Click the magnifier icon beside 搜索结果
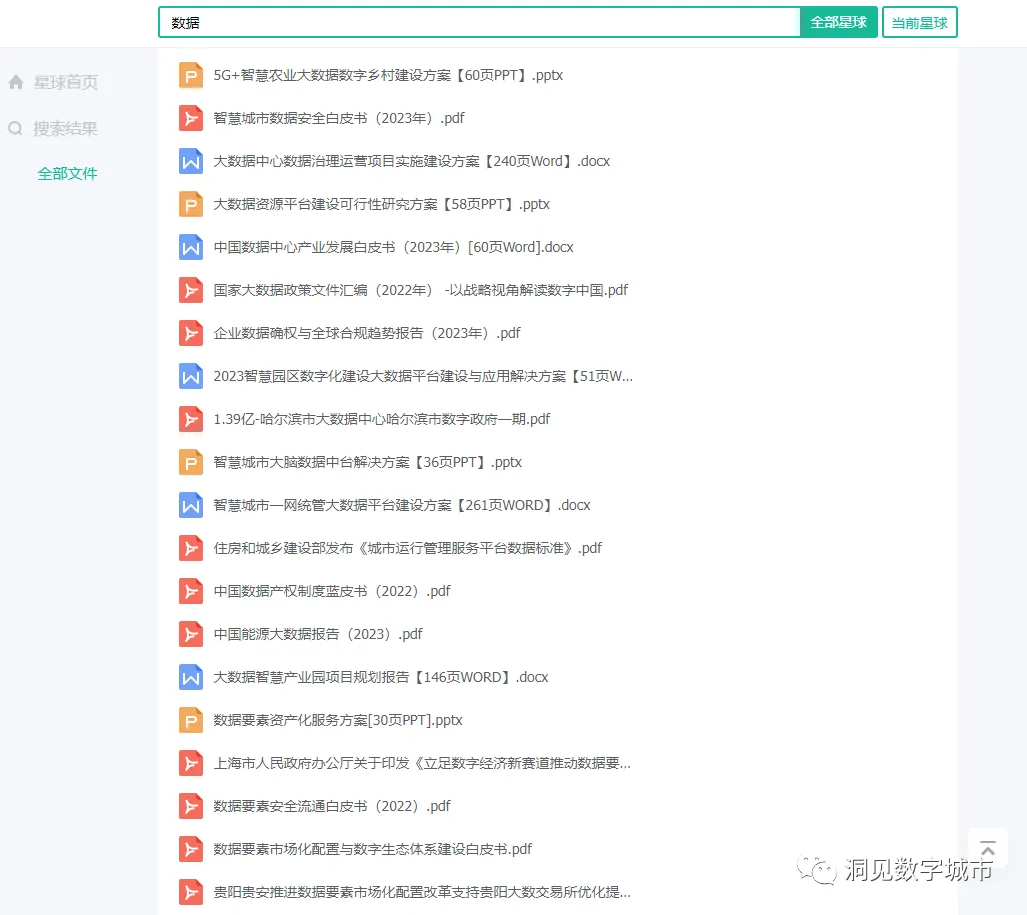The image size is (1027, 915). [16, 128]
